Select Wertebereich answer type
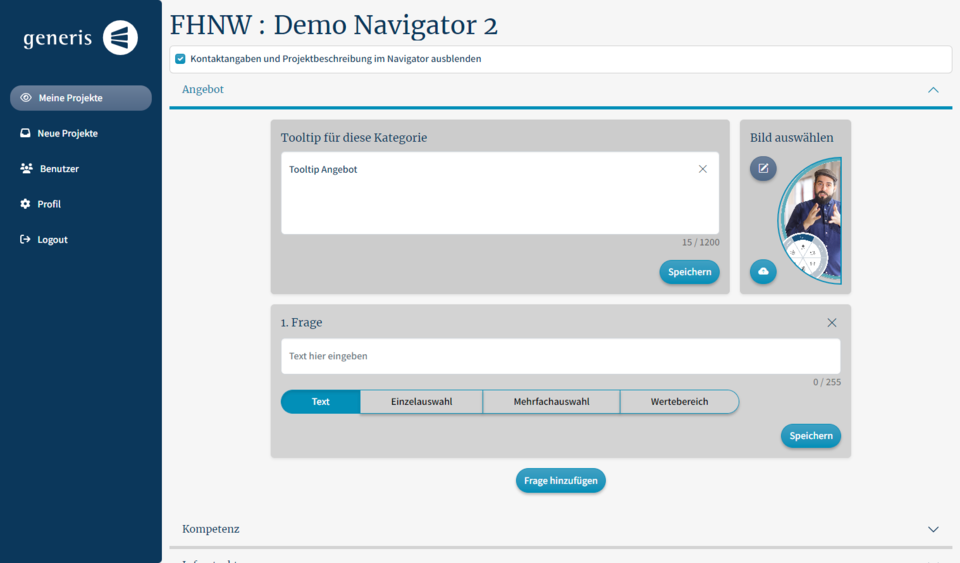Screen dimensions: 960x563 click(680, 401)
